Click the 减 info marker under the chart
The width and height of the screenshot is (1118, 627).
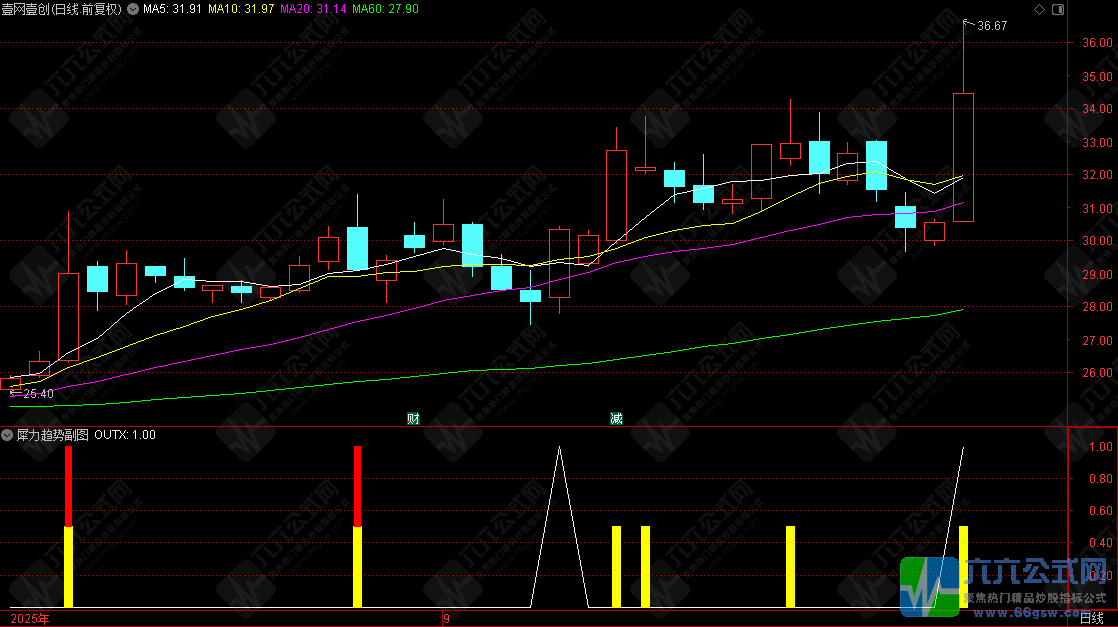(x=616, y=419)
